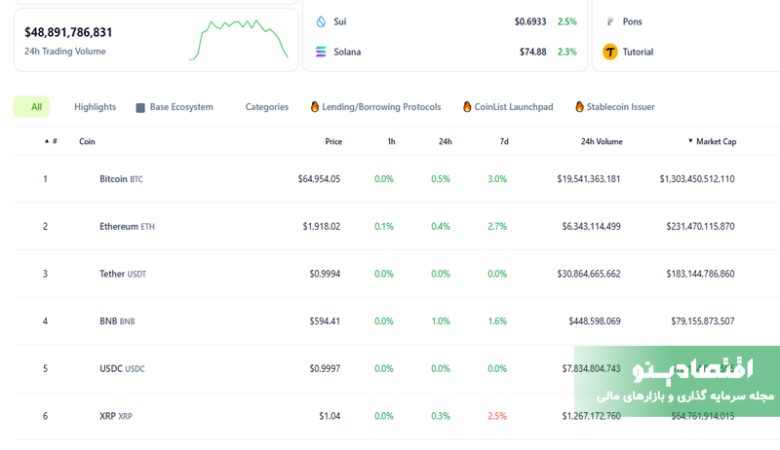Open the Solana trending coin link
This screenshot has height=450, width=780.
tap(347, 52)
